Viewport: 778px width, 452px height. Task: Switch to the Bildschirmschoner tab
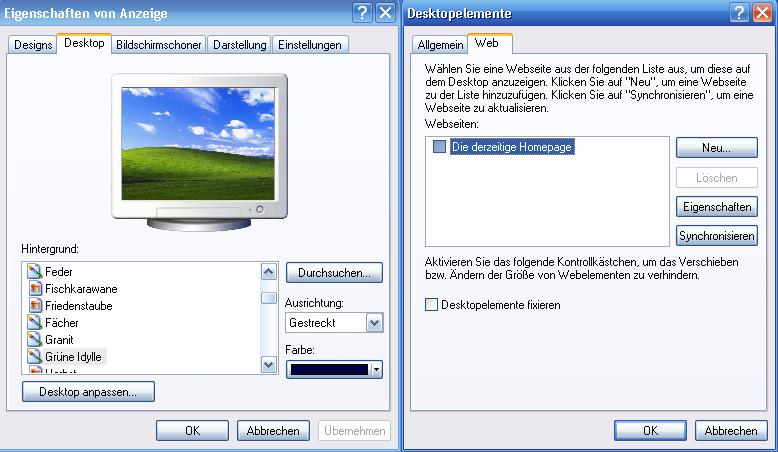click(x=159, y=44)
